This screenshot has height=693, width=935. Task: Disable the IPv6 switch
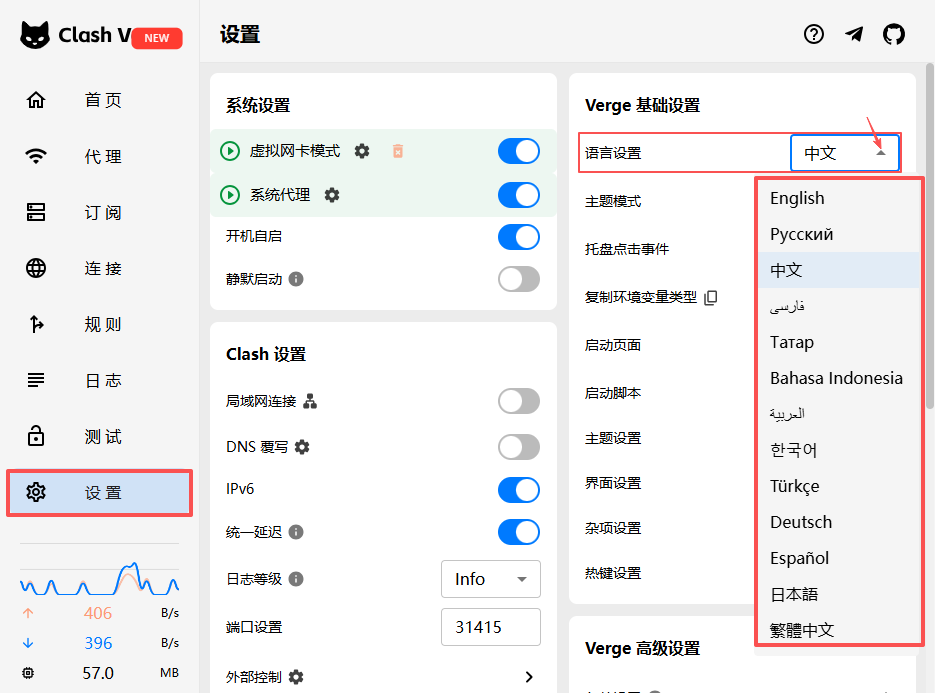(519, 490)
